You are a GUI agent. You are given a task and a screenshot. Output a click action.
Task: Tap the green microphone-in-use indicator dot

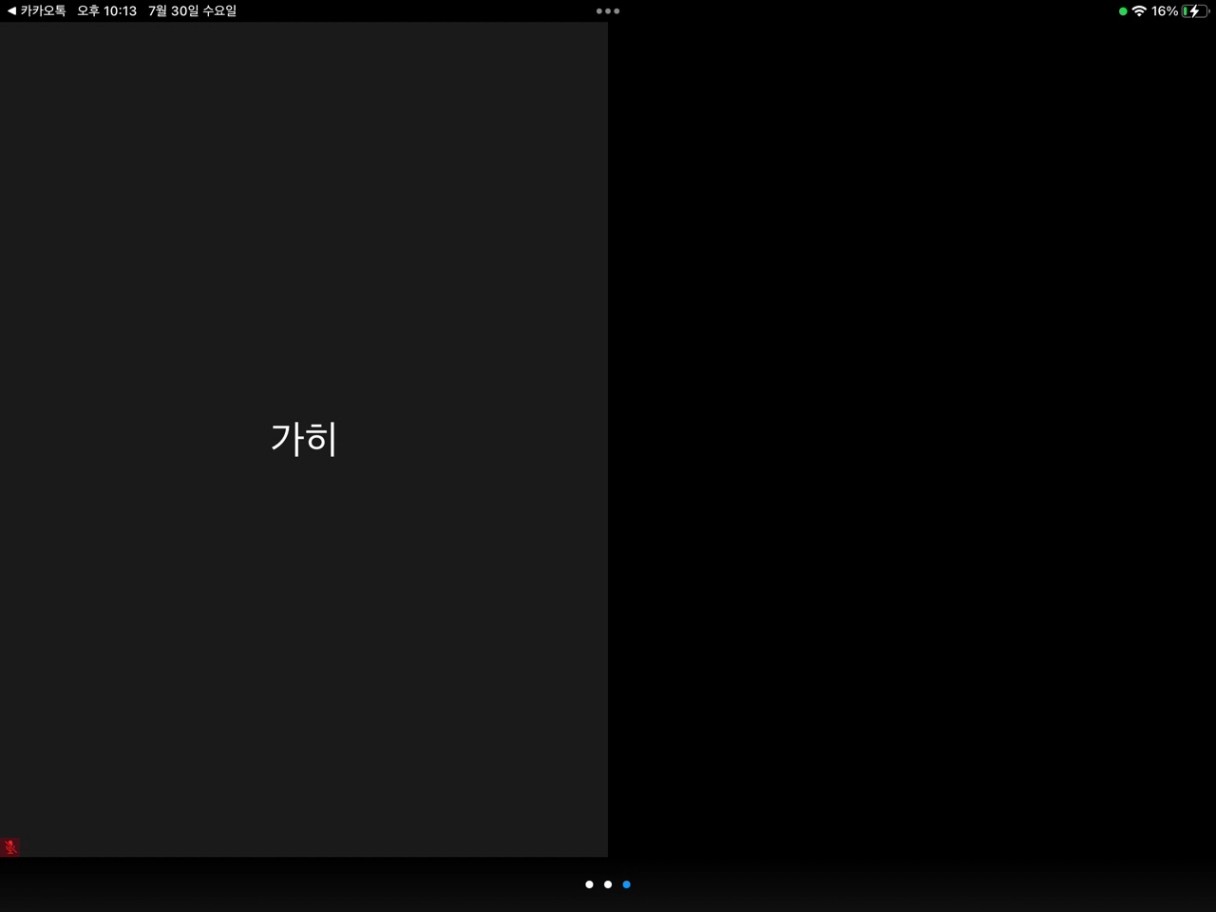(x=1123, y=11)
